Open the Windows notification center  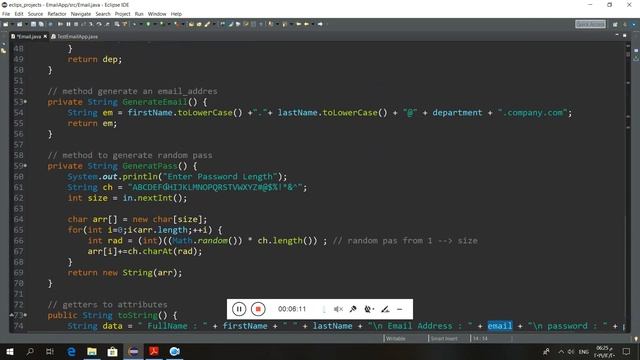[x=627, y=351]
